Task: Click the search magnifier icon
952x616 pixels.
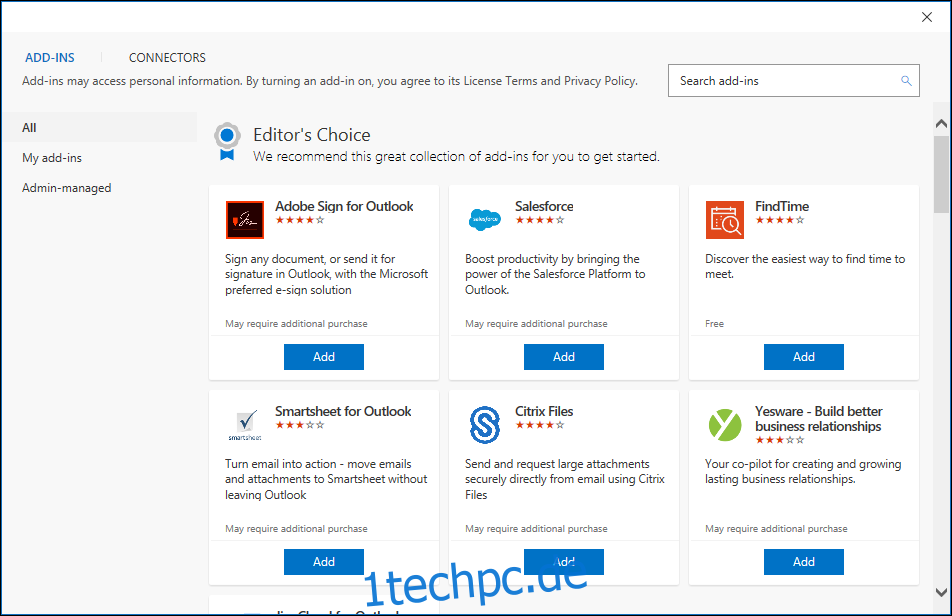Action: (906, 81)
